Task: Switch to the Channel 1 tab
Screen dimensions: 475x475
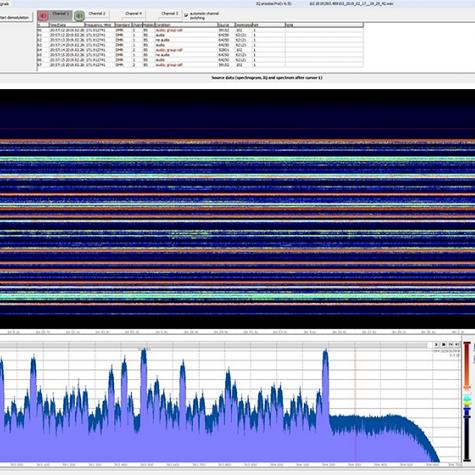Action: pos(62,14)
